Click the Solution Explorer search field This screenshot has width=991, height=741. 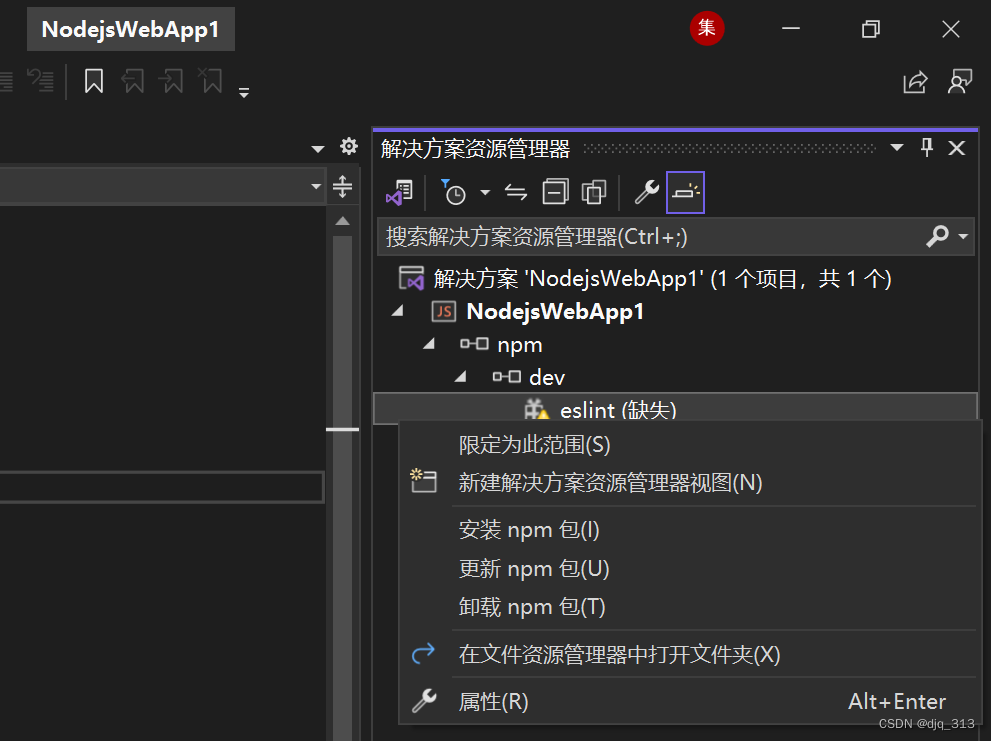click(x=651, y=236)
